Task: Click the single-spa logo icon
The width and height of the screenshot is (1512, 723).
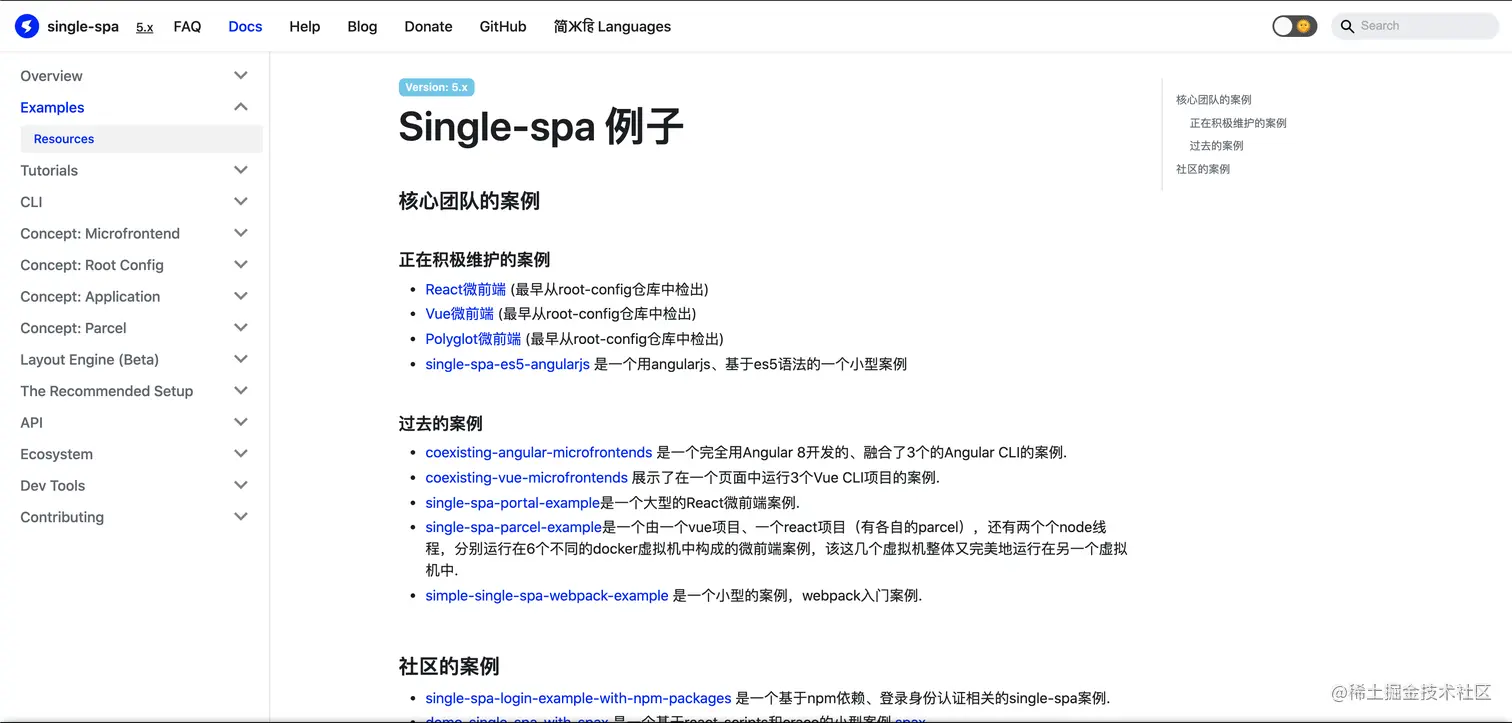Action: [x=25, y=26]
